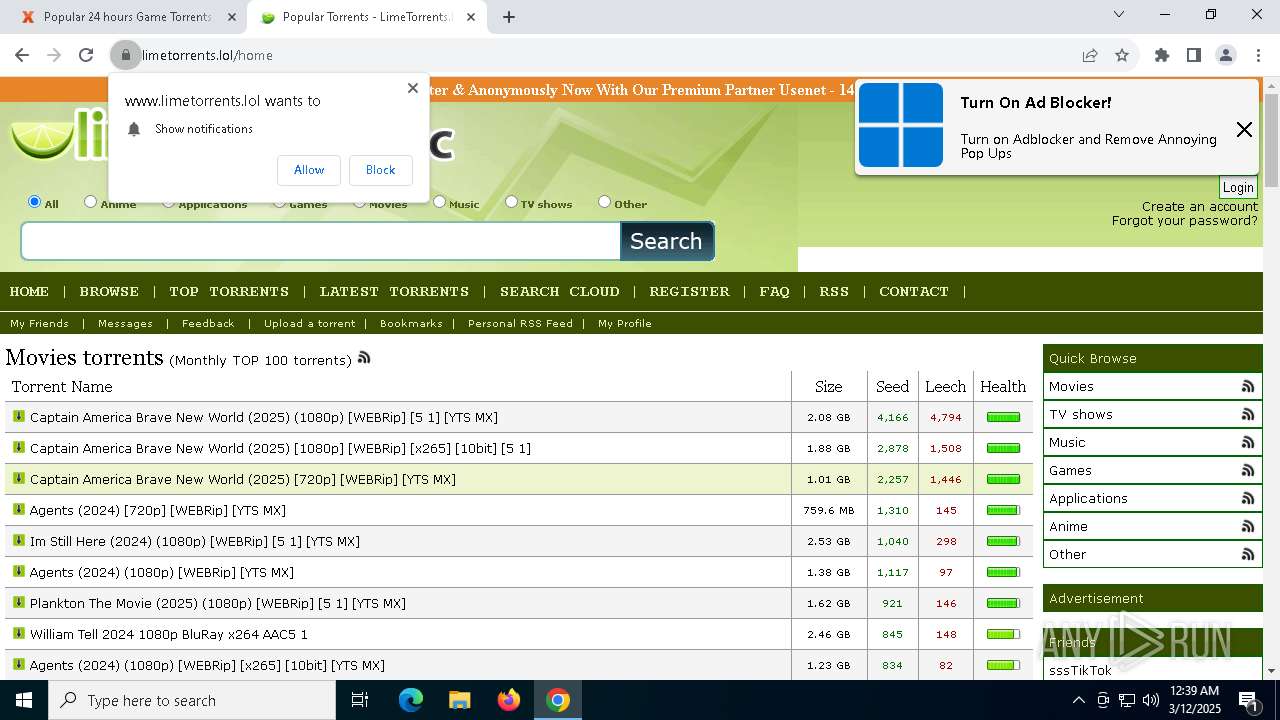Click health bar of William Tell 2024 row
The image size is (1280, 720).
tap(1003, 634)
